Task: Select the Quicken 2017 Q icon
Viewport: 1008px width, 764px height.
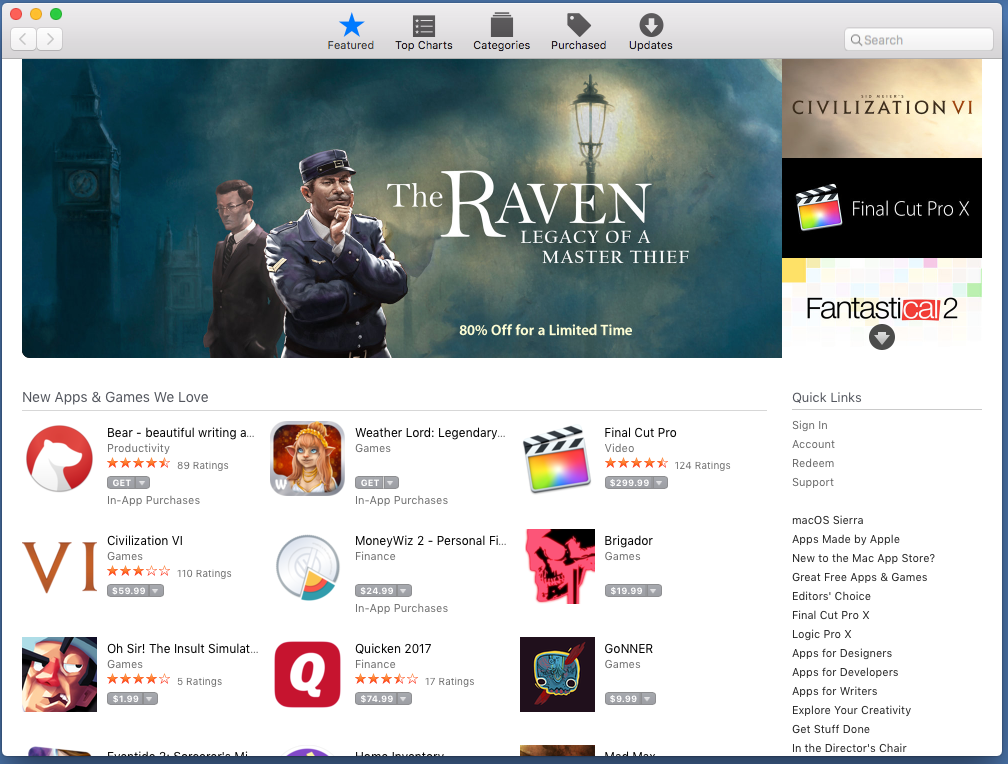Action: click(x=307, y=674)
